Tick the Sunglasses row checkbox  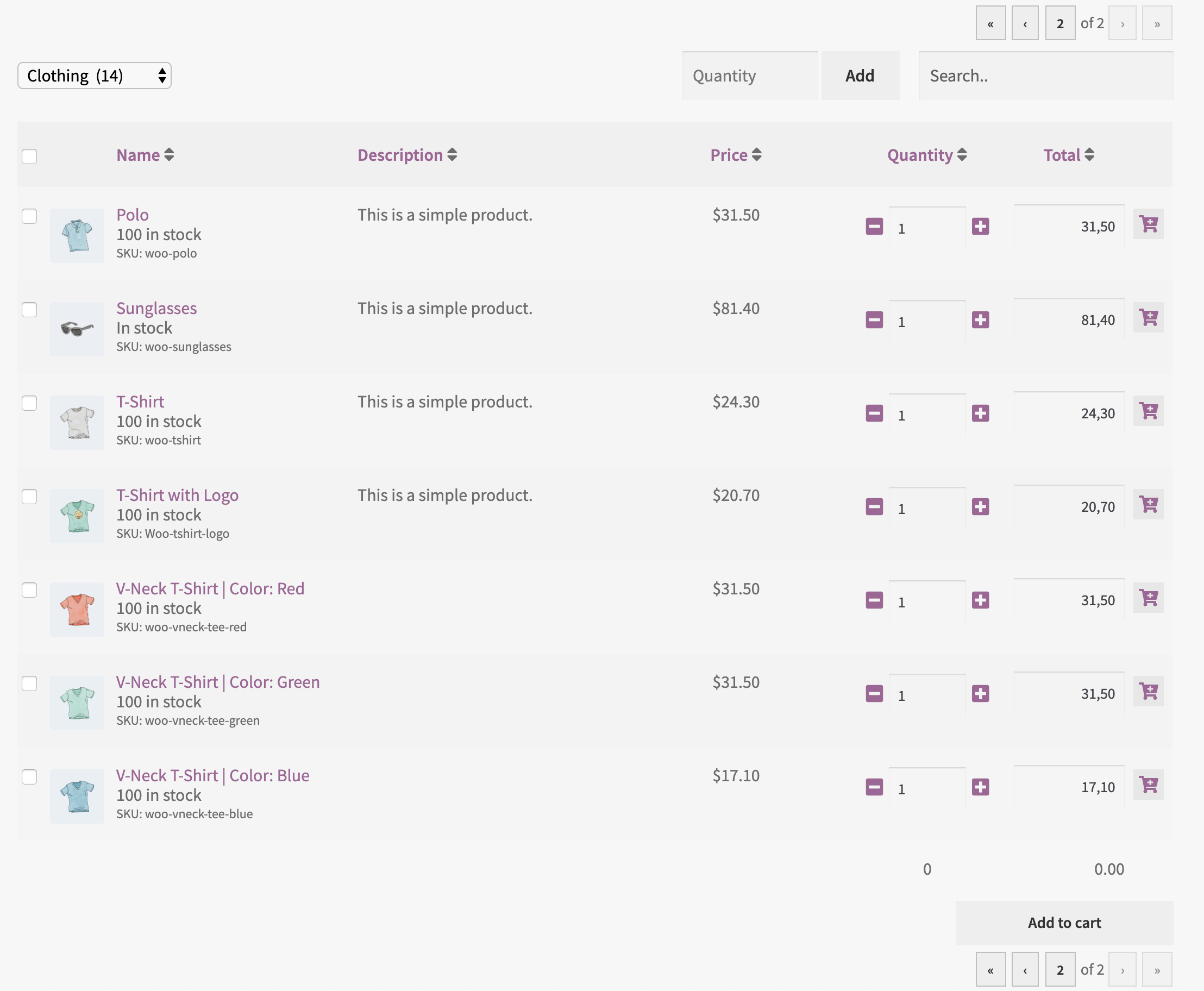(30, 310)
